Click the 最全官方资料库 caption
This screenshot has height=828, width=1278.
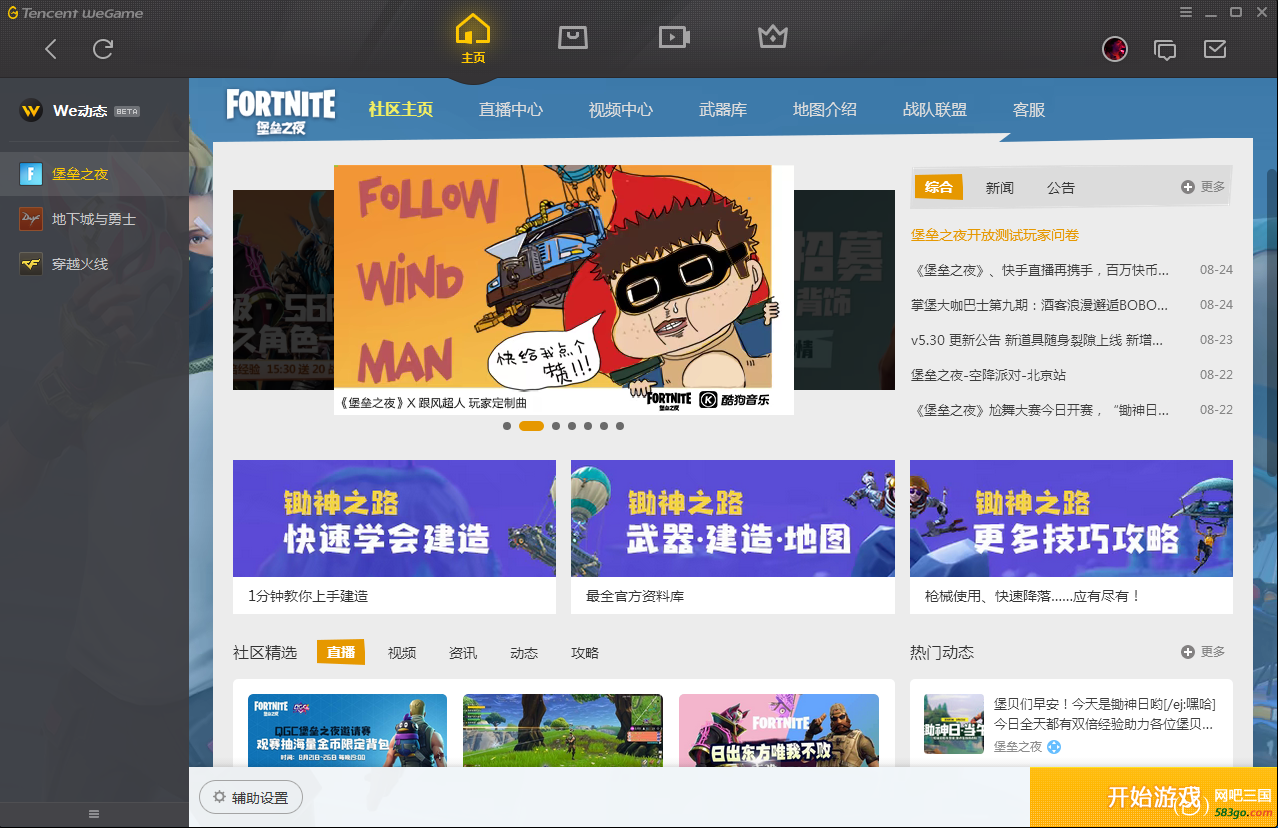point(635,596)
